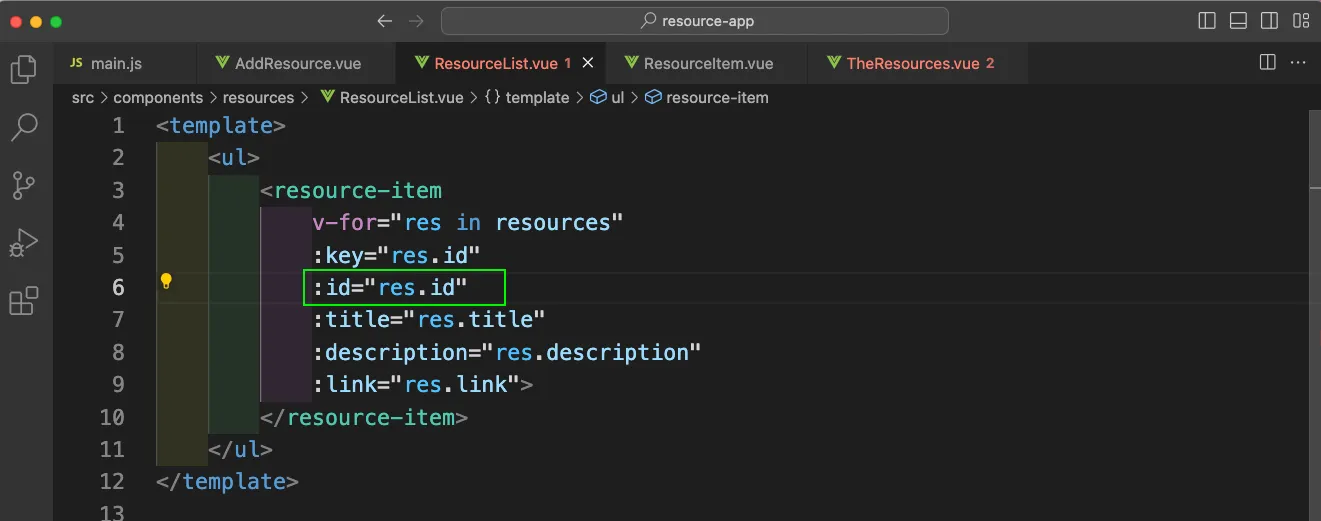Open the Run and Debug view
This screenshot has height=521, width=1321.
pos(23,243)
